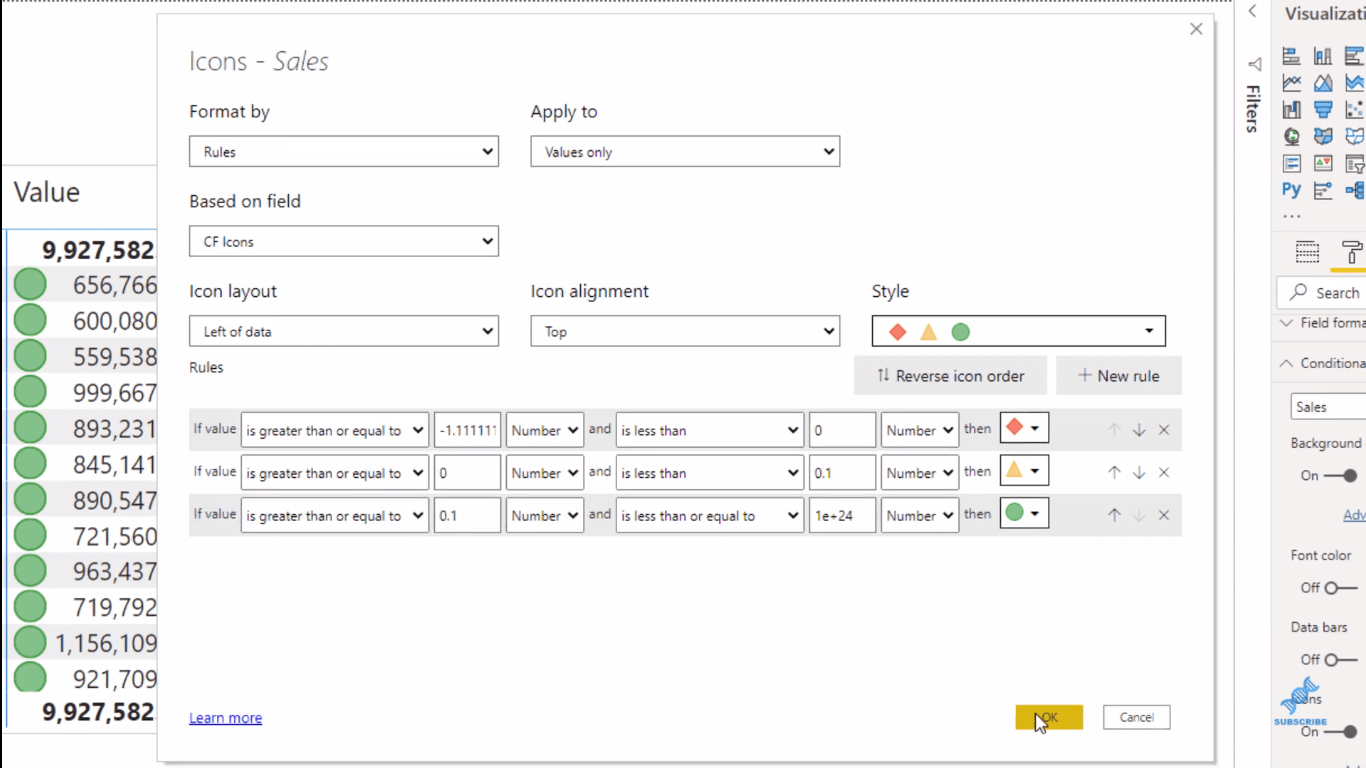1366x768 pixels.
Task: Change yellow triangle icon via its dropdown
Action: point(1024,472)
